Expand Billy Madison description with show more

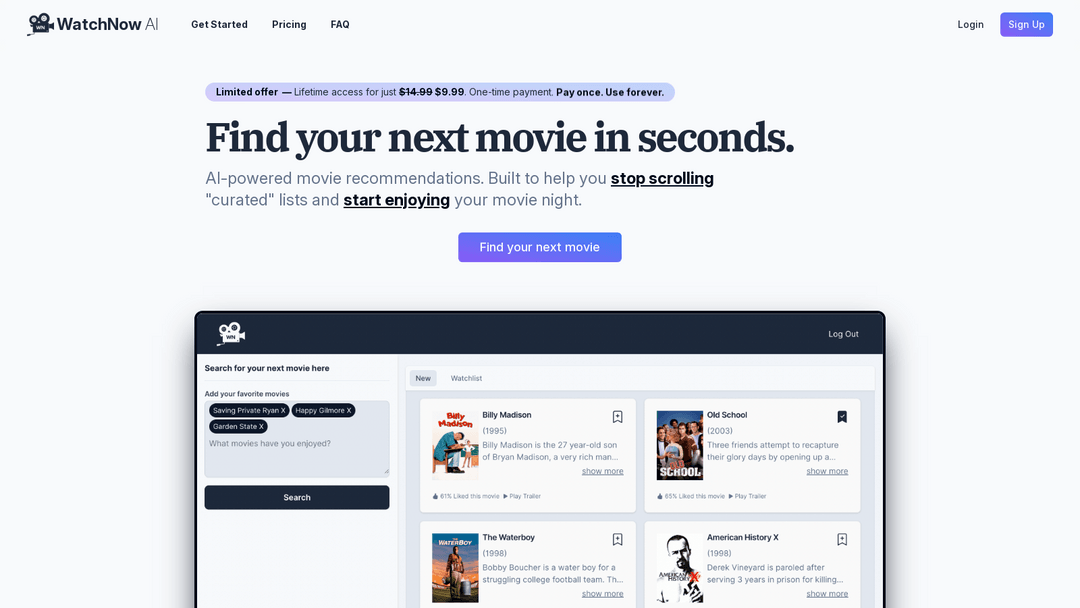602,470
